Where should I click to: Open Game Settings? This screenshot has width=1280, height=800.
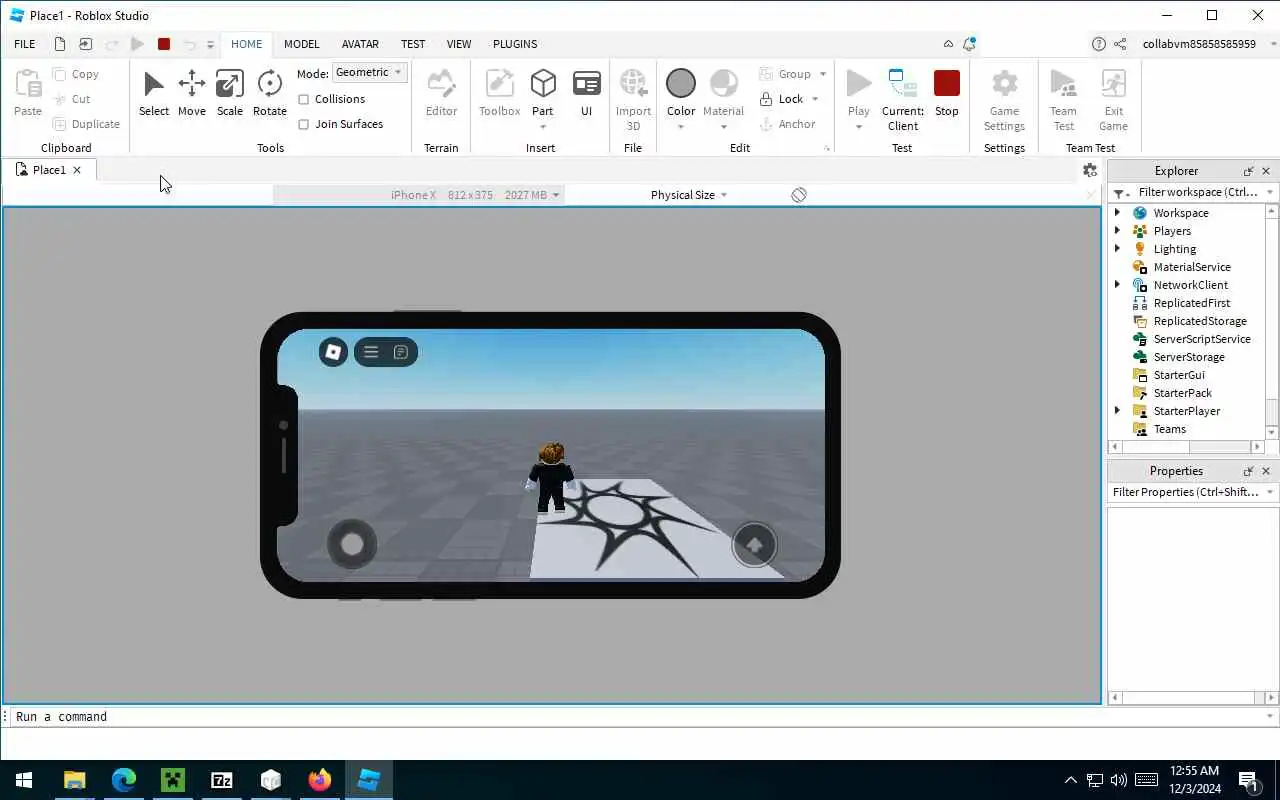click(x=1004, y=100)
